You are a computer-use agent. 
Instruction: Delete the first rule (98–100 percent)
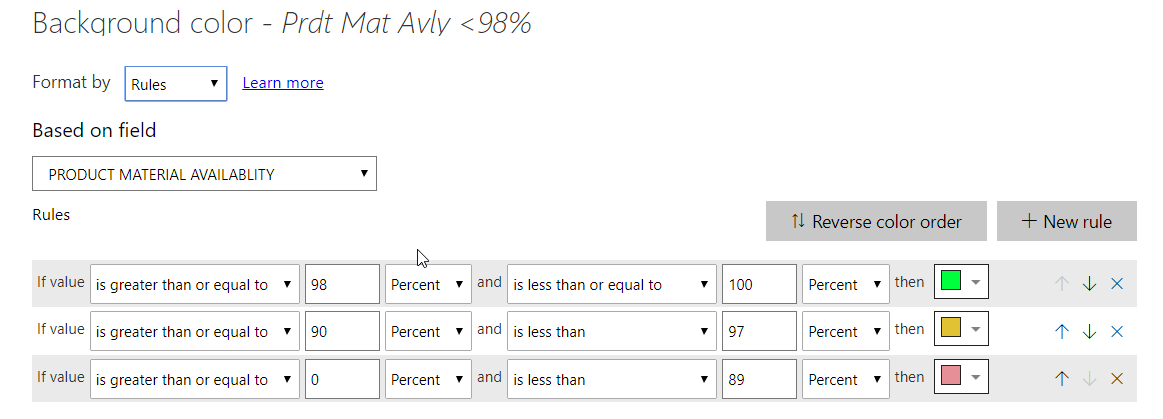(x=1117, y=283)
